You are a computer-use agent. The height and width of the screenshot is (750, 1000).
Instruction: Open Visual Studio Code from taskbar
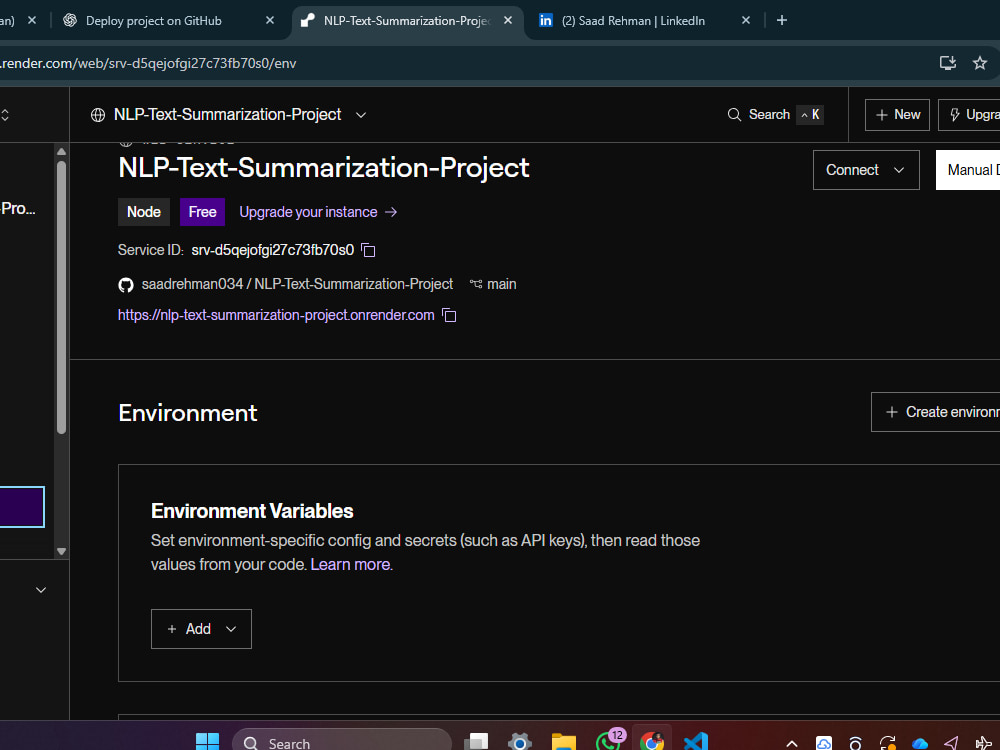click(x=696, y=742)
